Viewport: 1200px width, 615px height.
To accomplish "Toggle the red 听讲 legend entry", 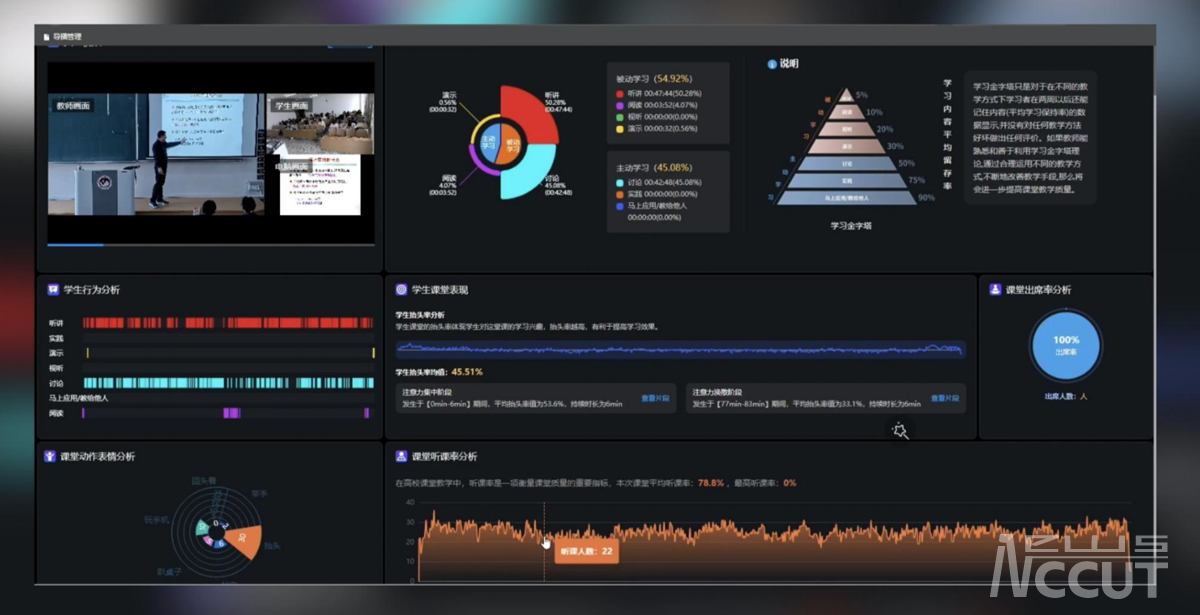I will pyautogui.click(x=620, y=94).
